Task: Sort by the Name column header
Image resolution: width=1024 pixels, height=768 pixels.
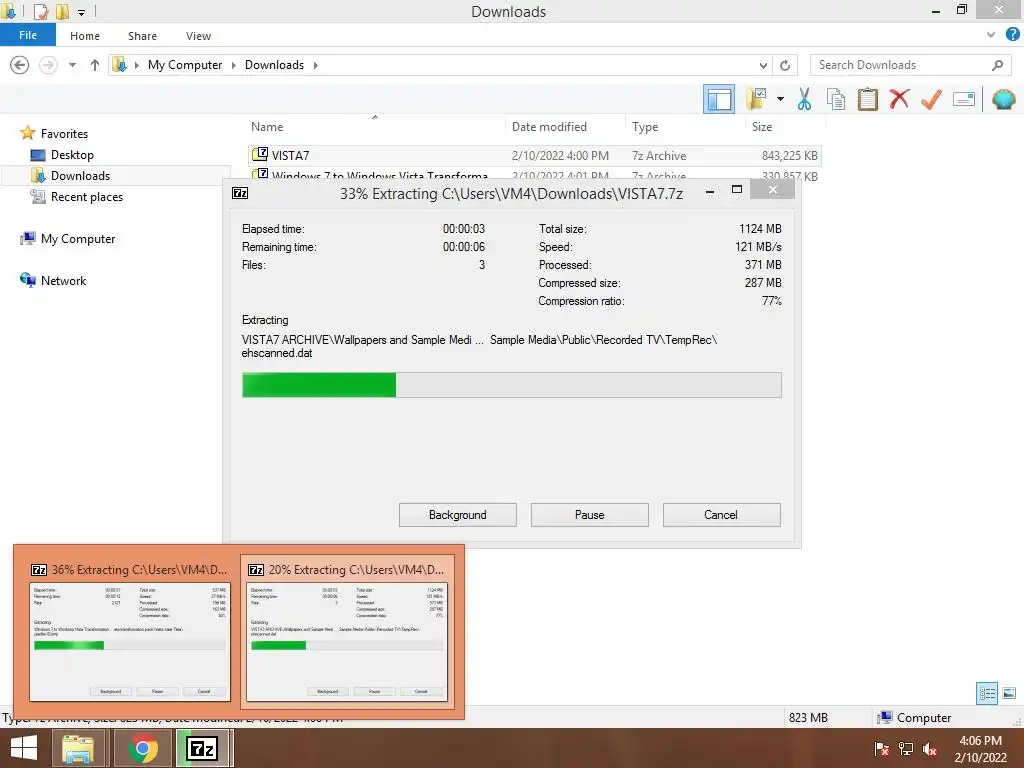Action: pyautogui.click(x=375, y=127)
